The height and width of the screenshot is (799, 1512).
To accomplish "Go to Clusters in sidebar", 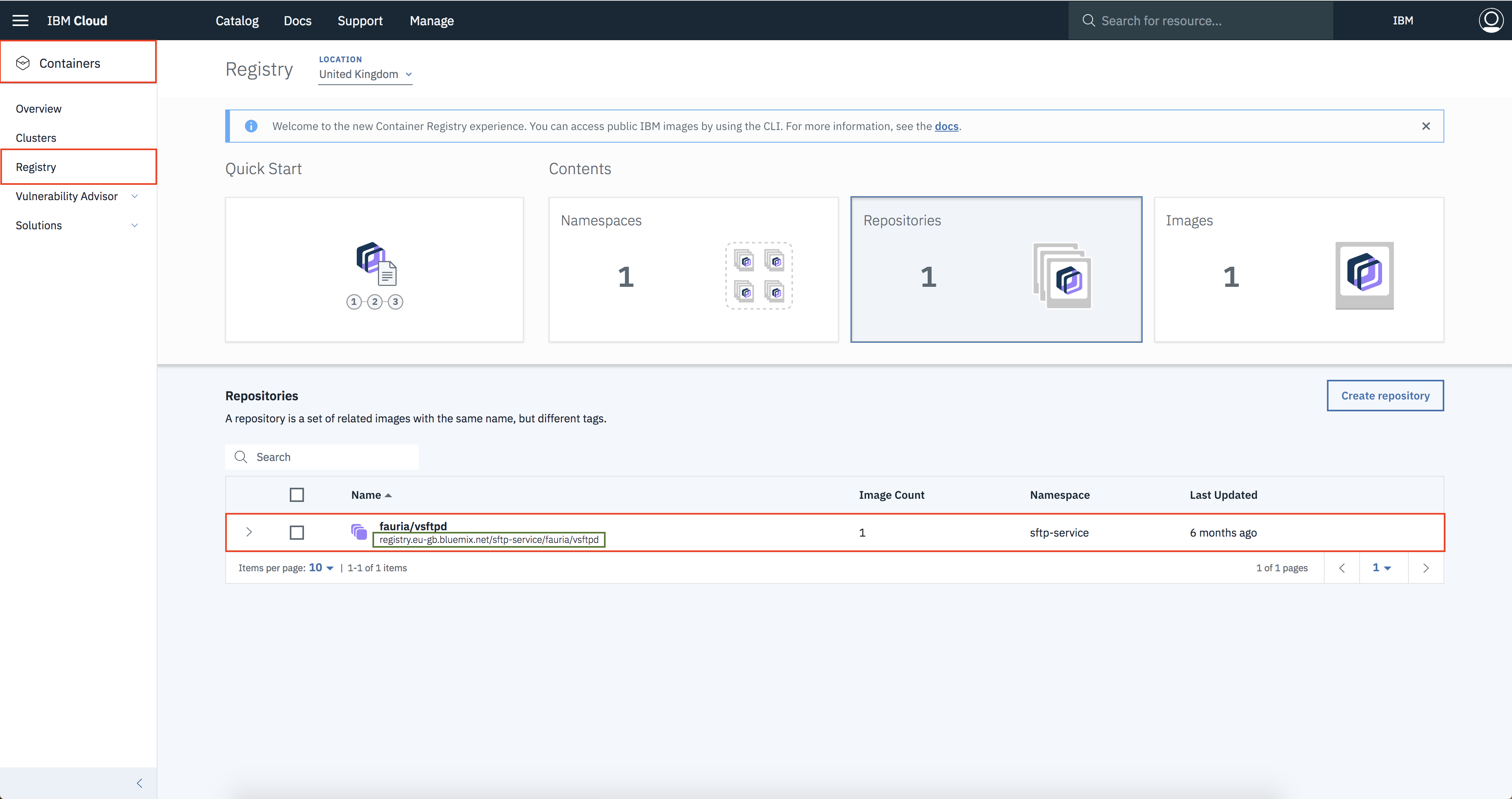I will (x=36, y=138).
